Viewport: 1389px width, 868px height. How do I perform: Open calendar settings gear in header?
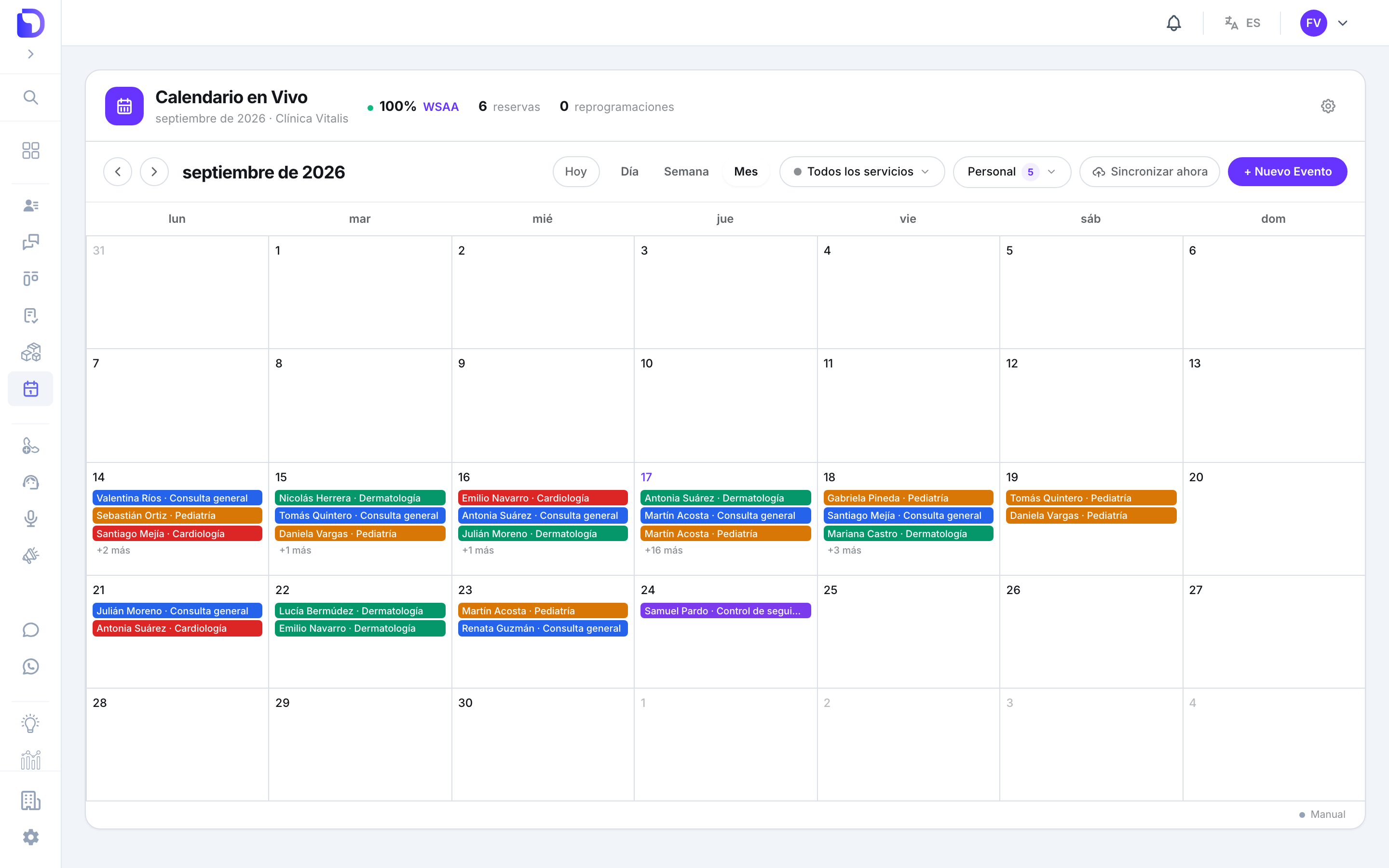[x=1328, y=106]
